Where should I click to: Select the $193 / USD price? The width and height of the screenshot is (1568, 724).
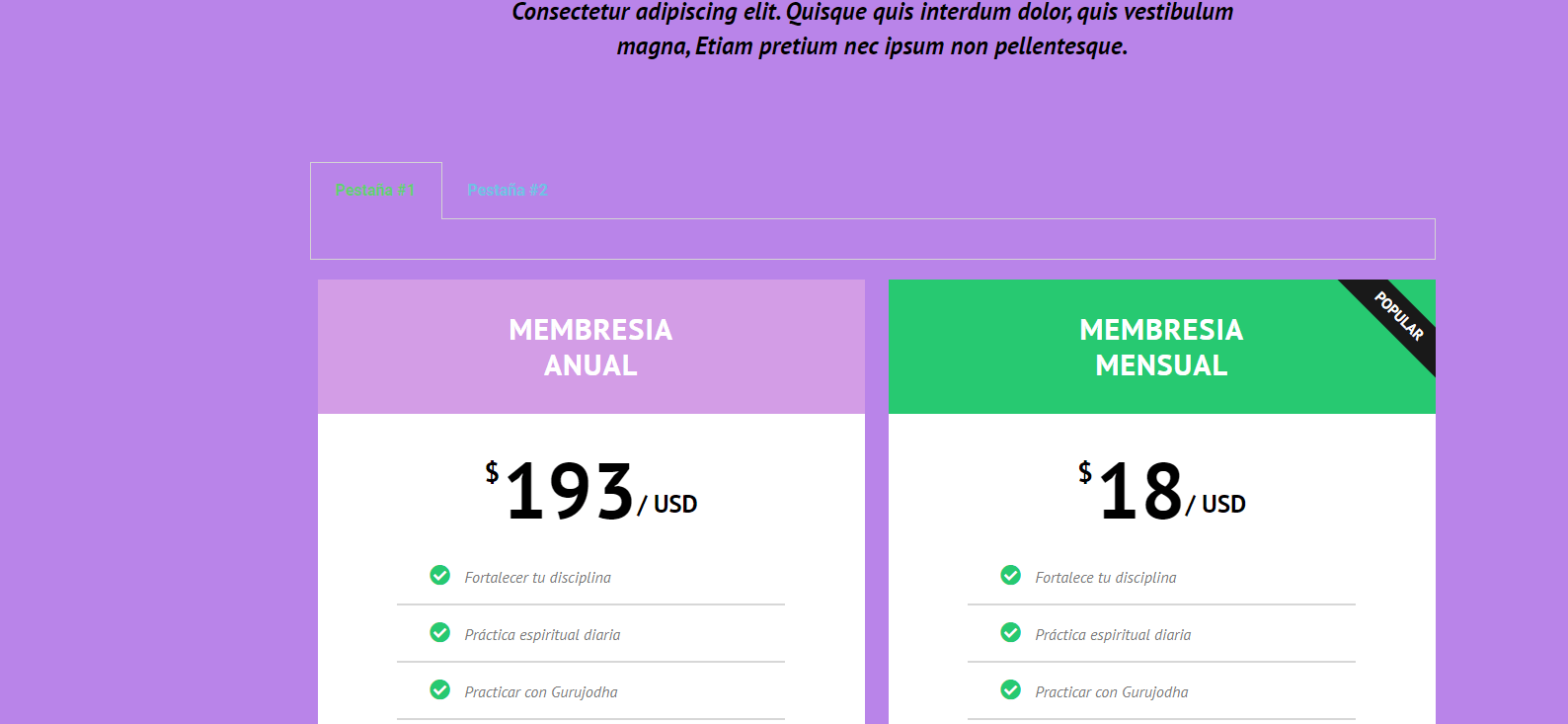tap(591, 491)
